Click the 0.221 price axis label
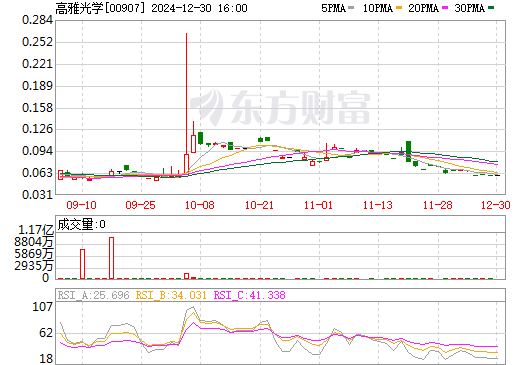 [x=37, y=64]
